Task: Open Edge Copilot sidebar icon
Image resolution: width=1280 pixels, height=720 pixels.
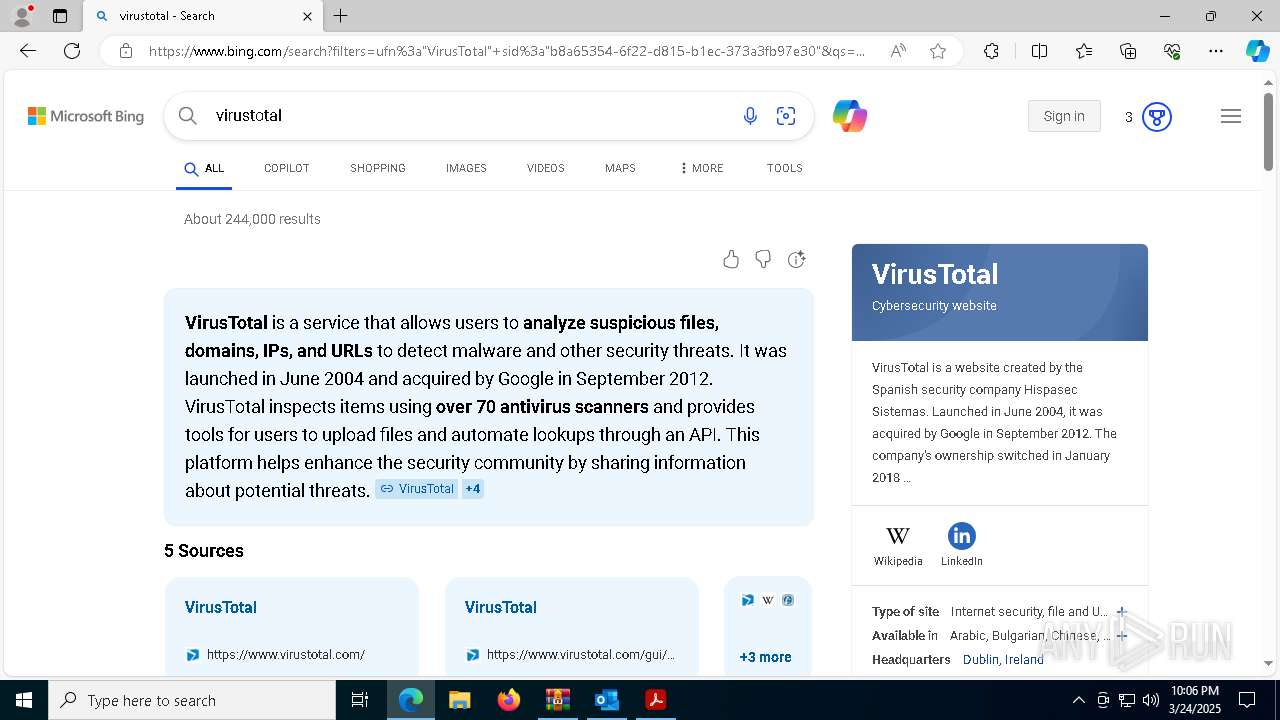Action: click(1258, 51)
